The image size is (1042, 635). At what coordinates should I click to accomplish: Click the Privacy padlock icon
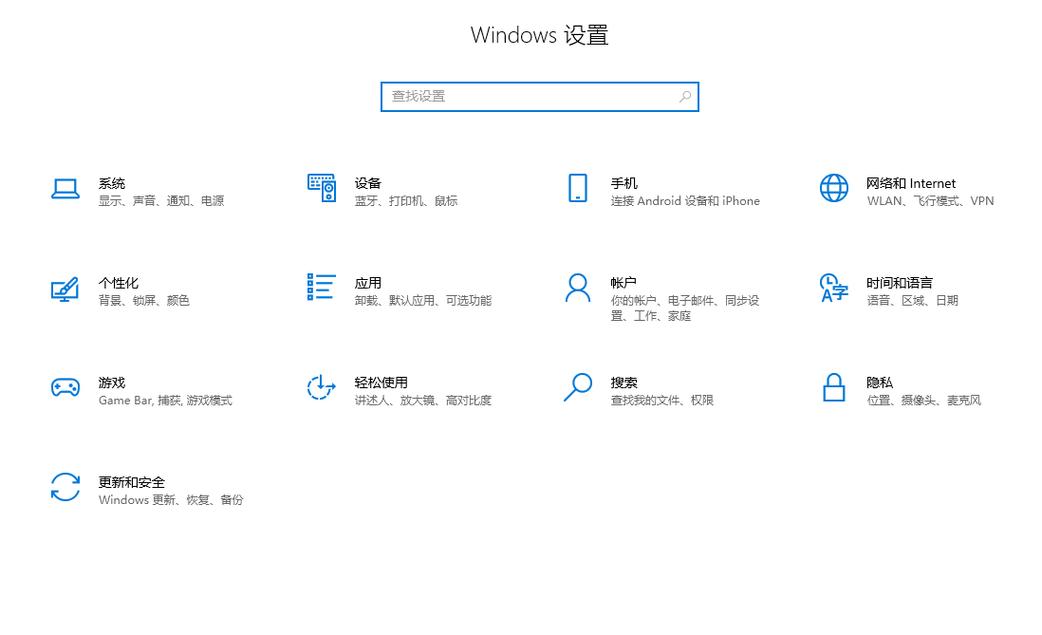(x=833, y=388)
